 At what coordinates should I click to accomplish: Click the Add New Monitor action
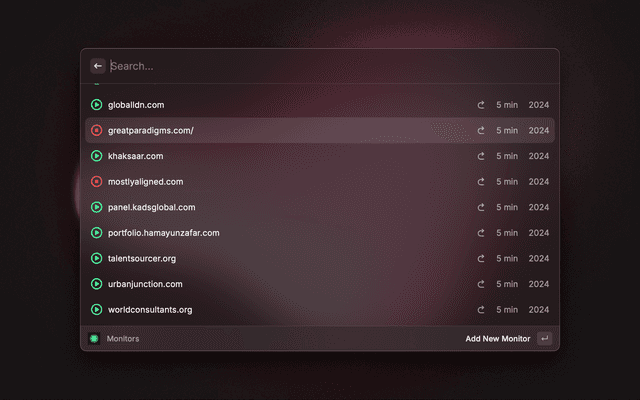(497, 339)
